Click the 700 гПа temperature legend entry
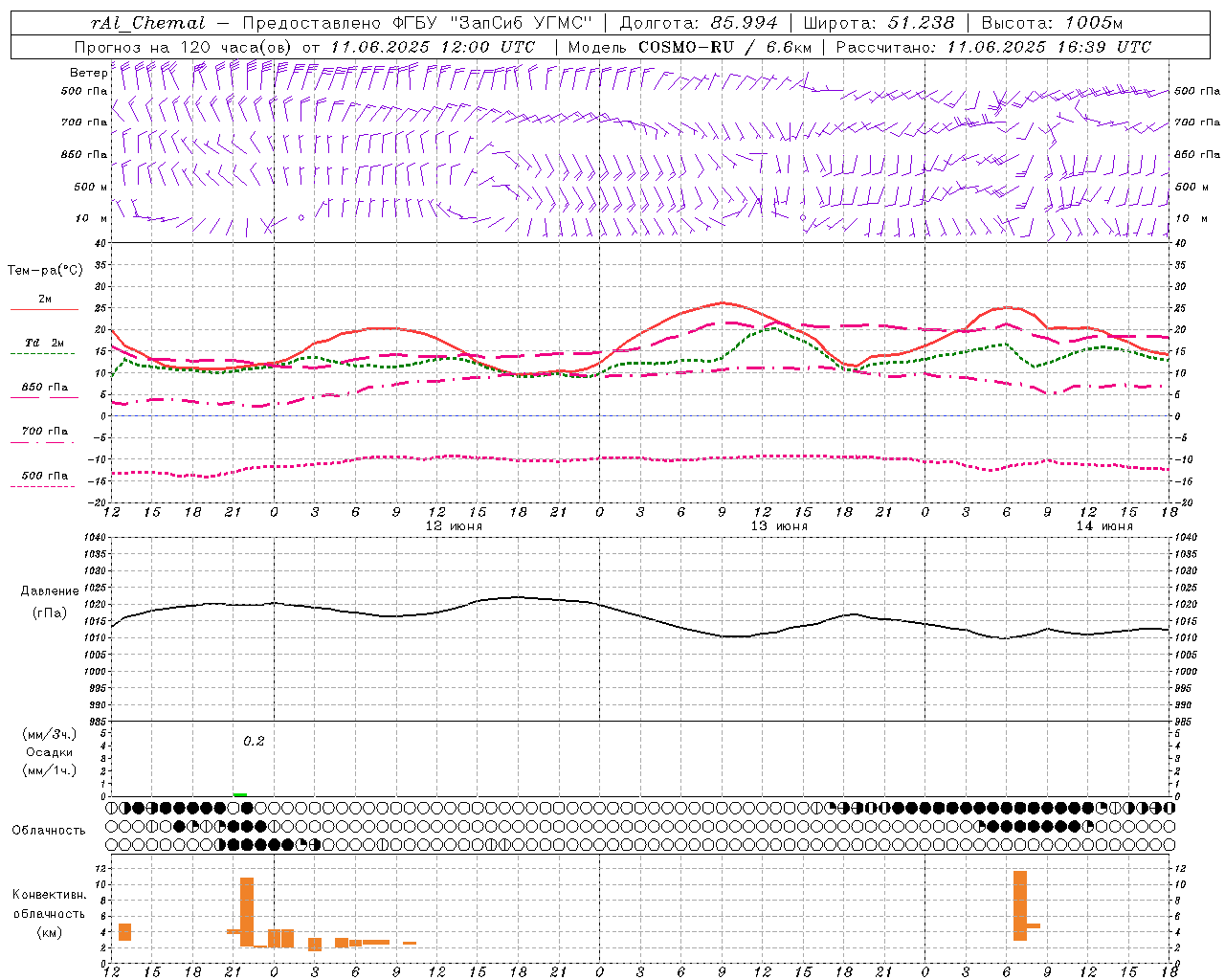The image size is (1225, 980). 45,431
